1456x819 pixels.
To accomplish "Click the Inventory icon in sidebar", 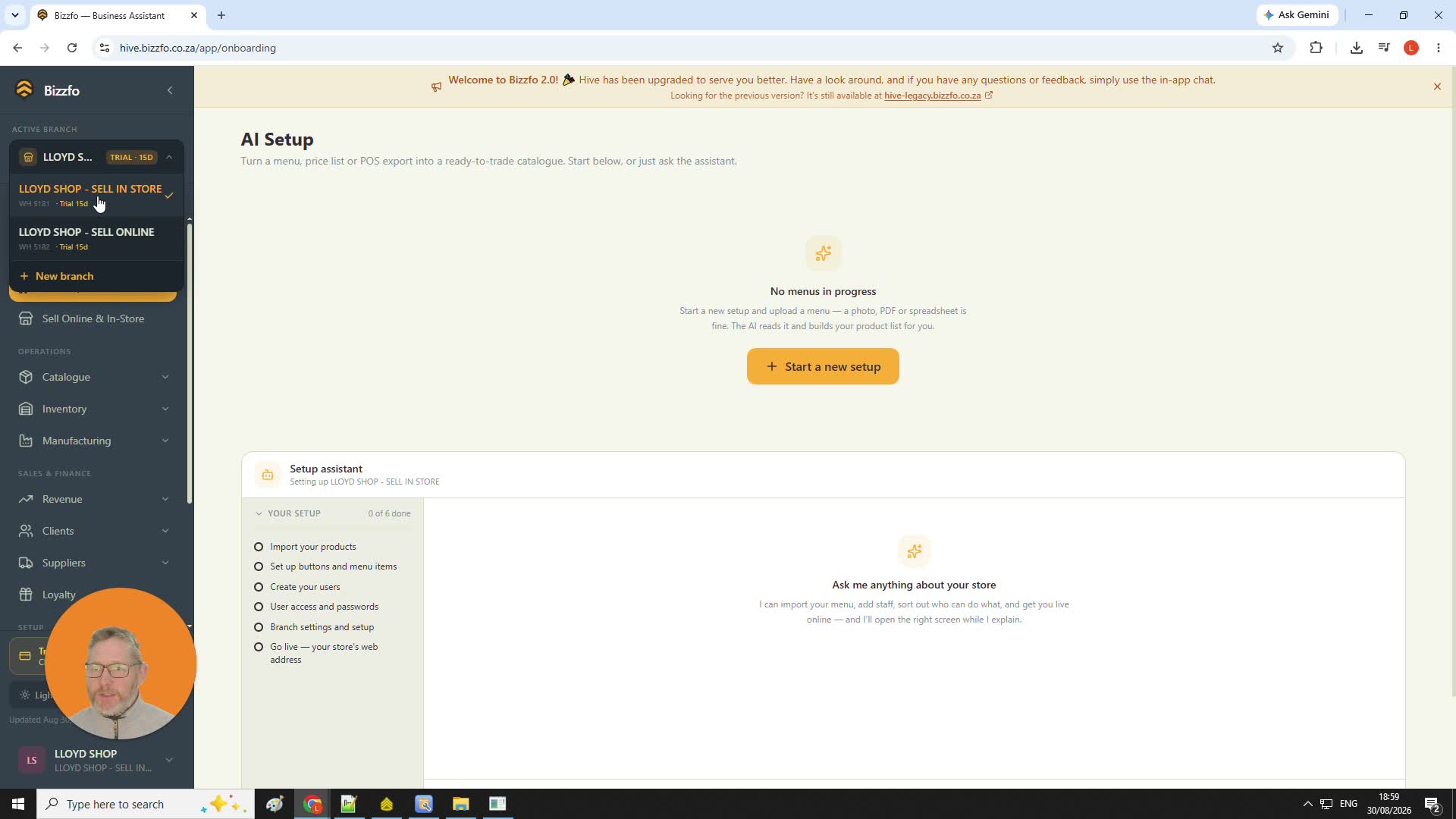I will (x=26, y=409).
